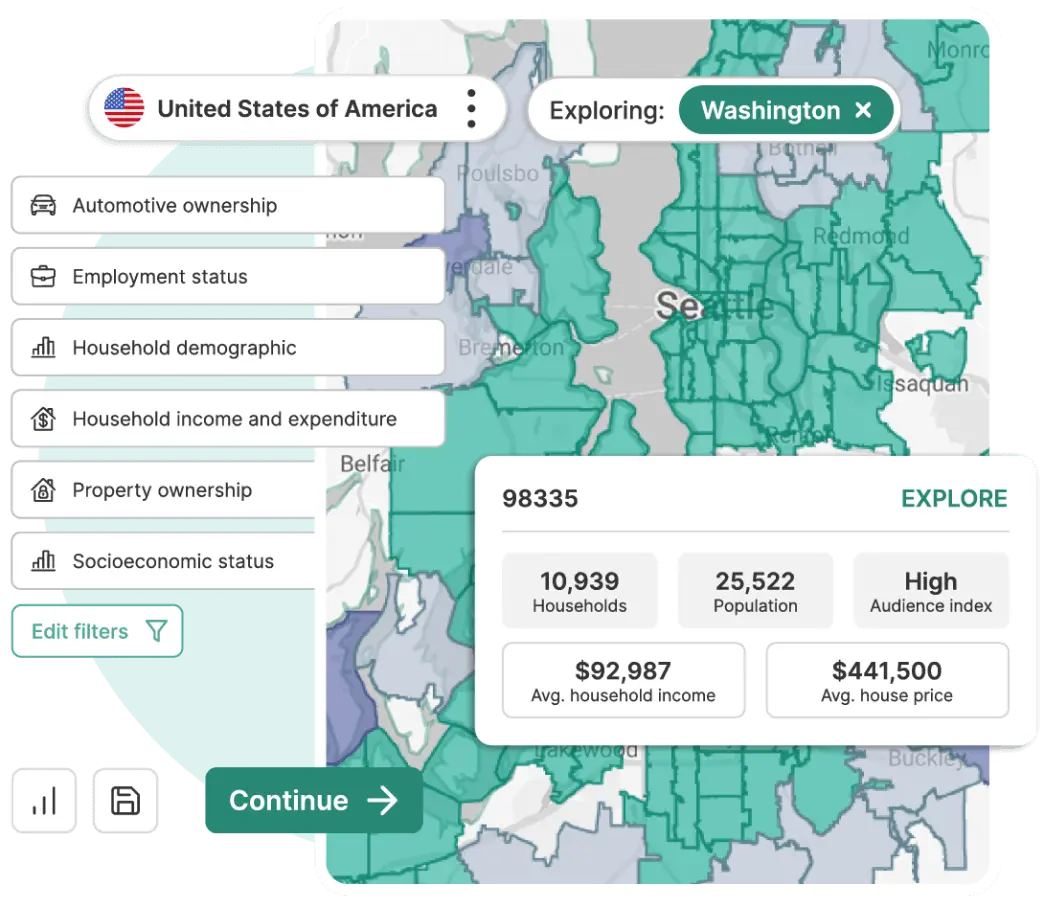Remove the Washington filter with X
Image resolution: width=1044 pixels, height=908 pixels.
pyautogui.click(x=863, y=110)
